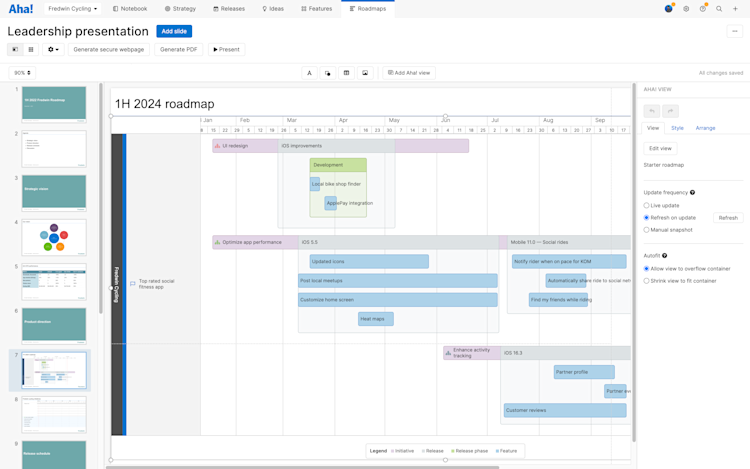Switch to slide grid view icon
The image size is (750, 469).
tap(31, 49)
